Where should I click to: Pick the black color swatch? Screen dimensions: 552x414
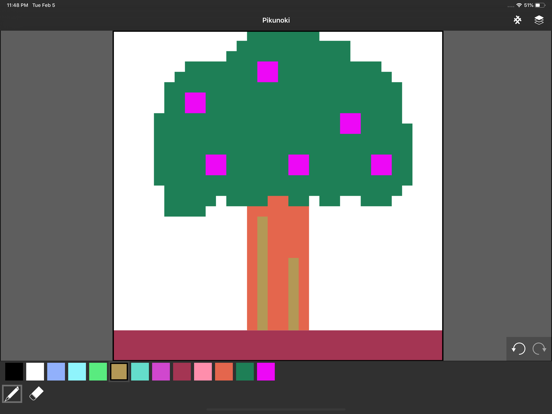click(x=14, y=372)
